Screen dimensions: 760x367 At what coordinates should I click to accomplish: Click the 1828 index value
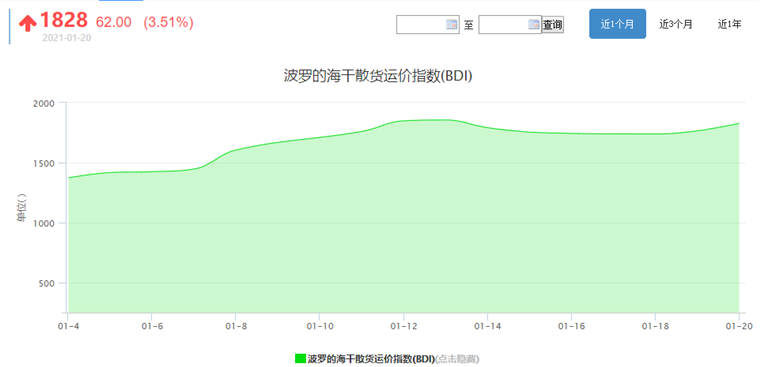(63, 20)
